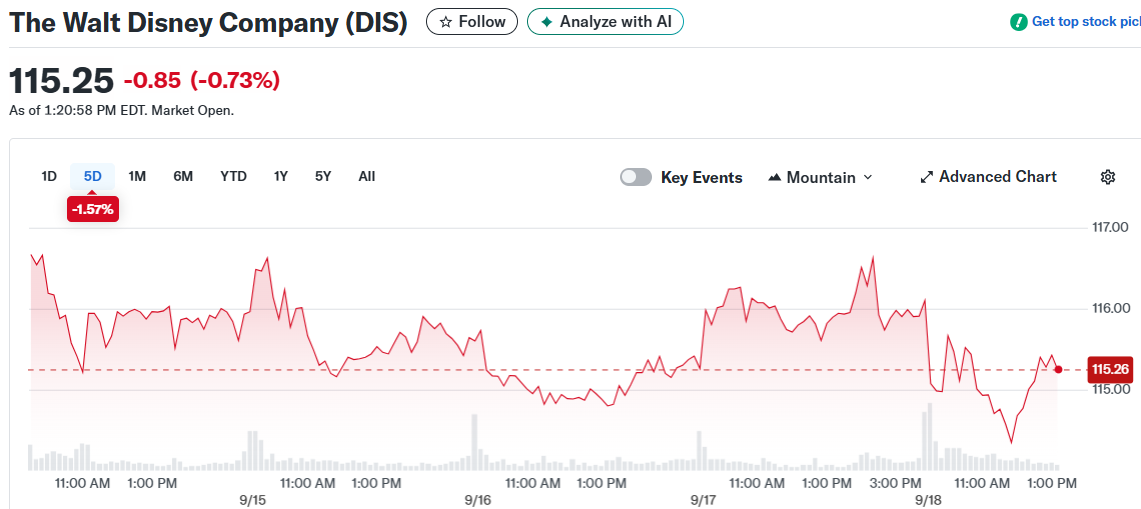This screenshot has height=509, width=1141.
Task: Toggle the Key Events switch
Action: (x=635, y=178)
